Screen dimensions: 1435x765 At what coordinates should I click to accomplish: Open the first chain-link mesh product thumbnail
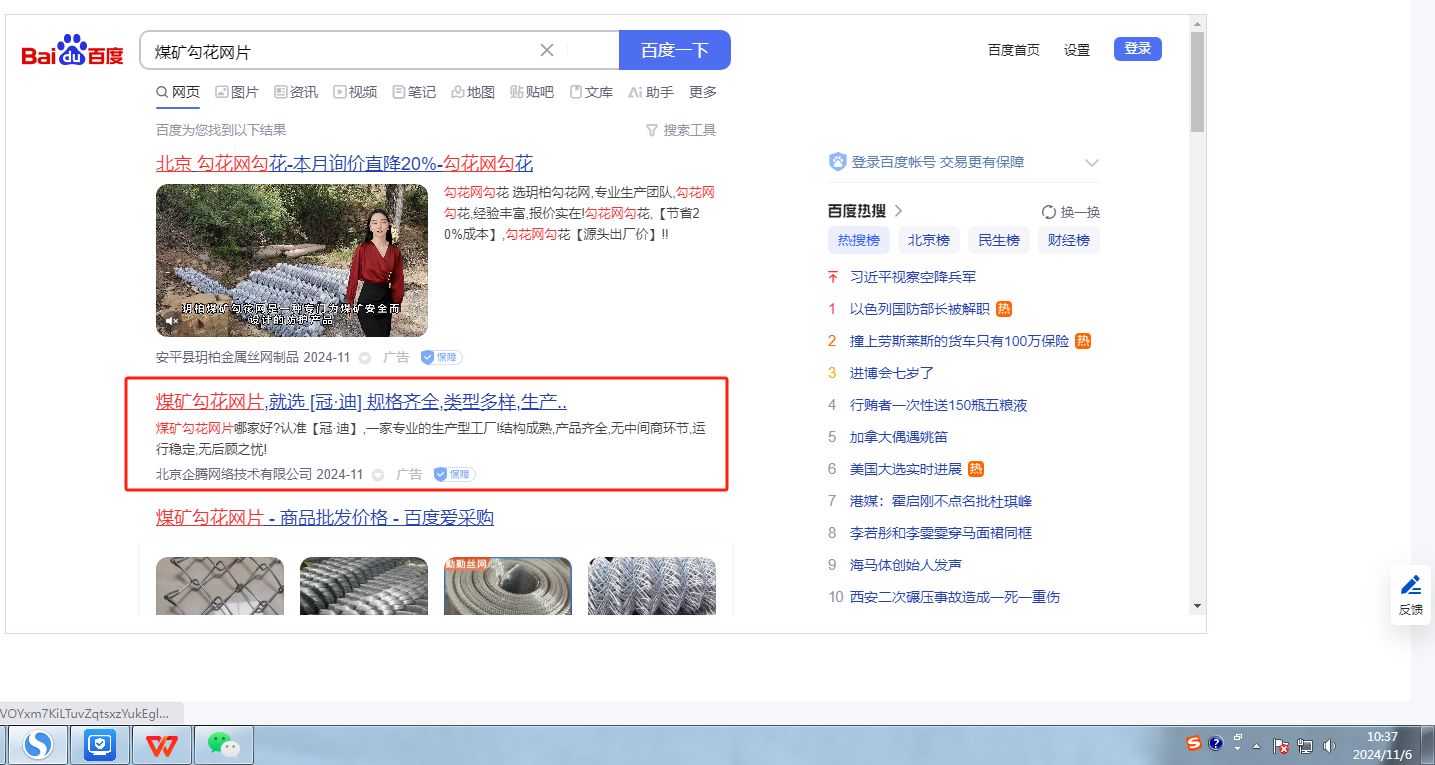pos(220,585)
